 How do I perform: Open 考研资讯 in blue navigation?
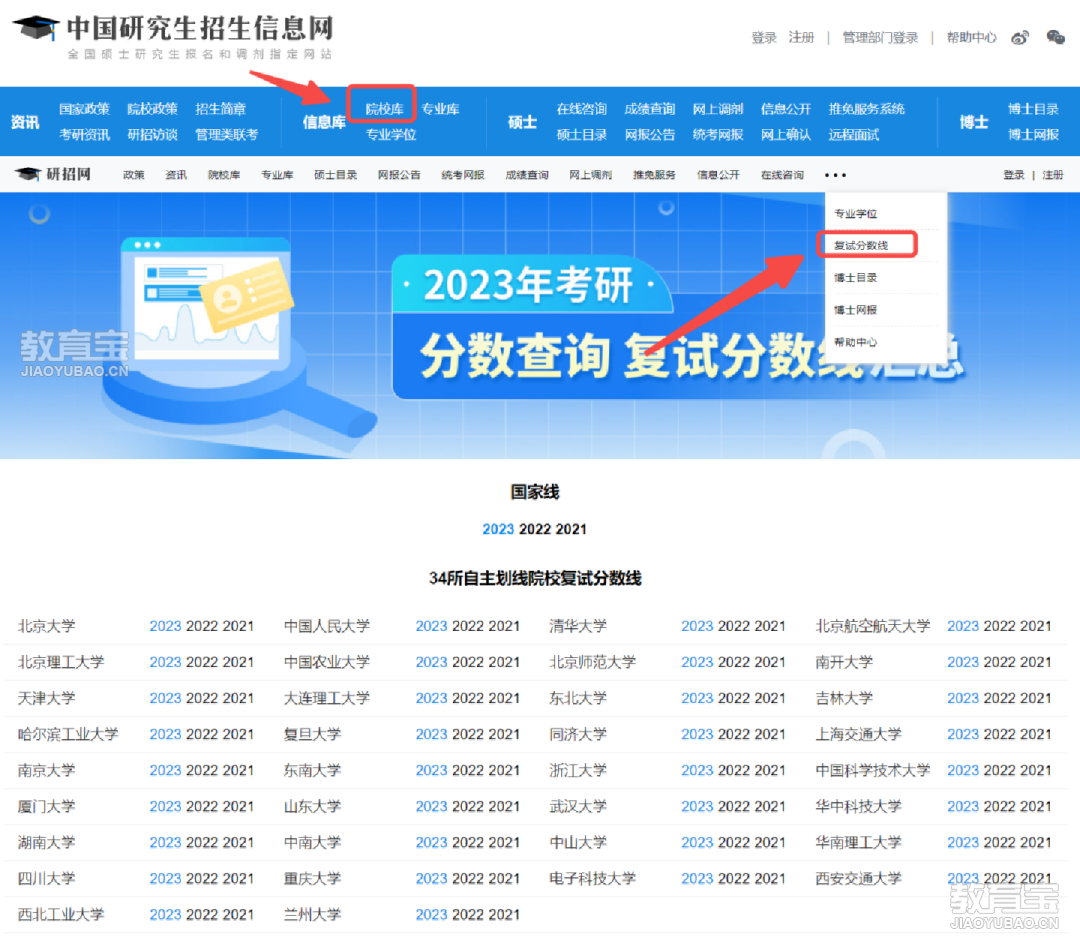84,134
